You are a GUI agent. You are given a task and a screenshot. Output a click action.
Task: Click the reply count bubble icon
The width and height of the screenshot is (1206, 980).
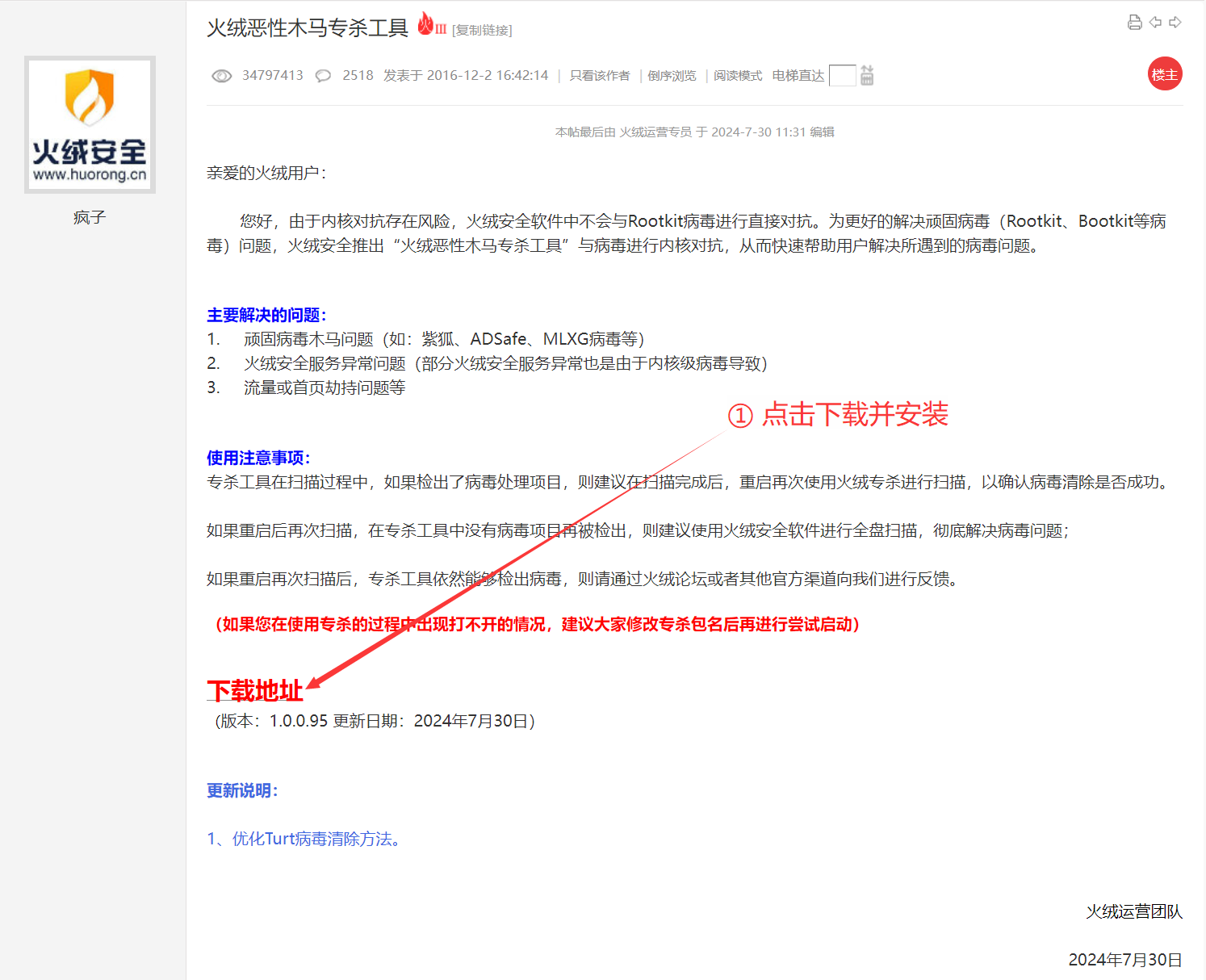tap(323, 76)
